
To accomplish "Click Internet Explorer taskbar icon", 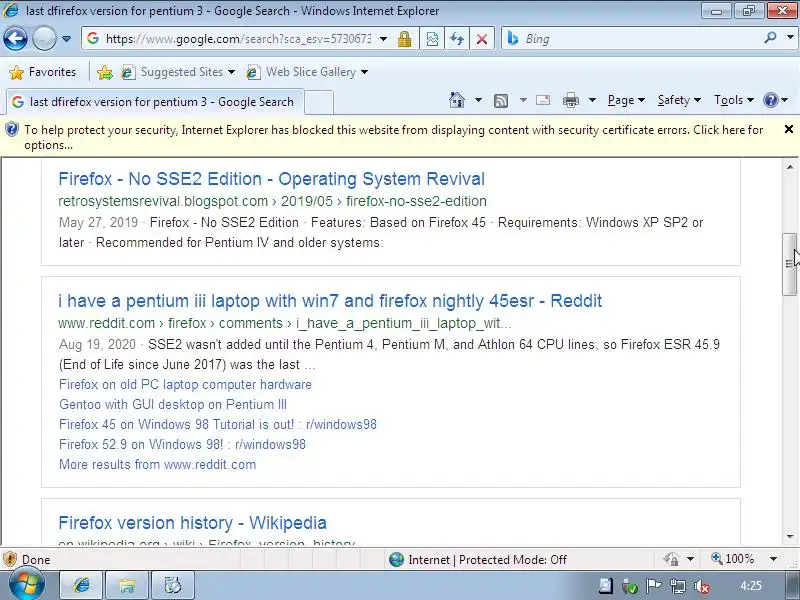I will (82, 585).
